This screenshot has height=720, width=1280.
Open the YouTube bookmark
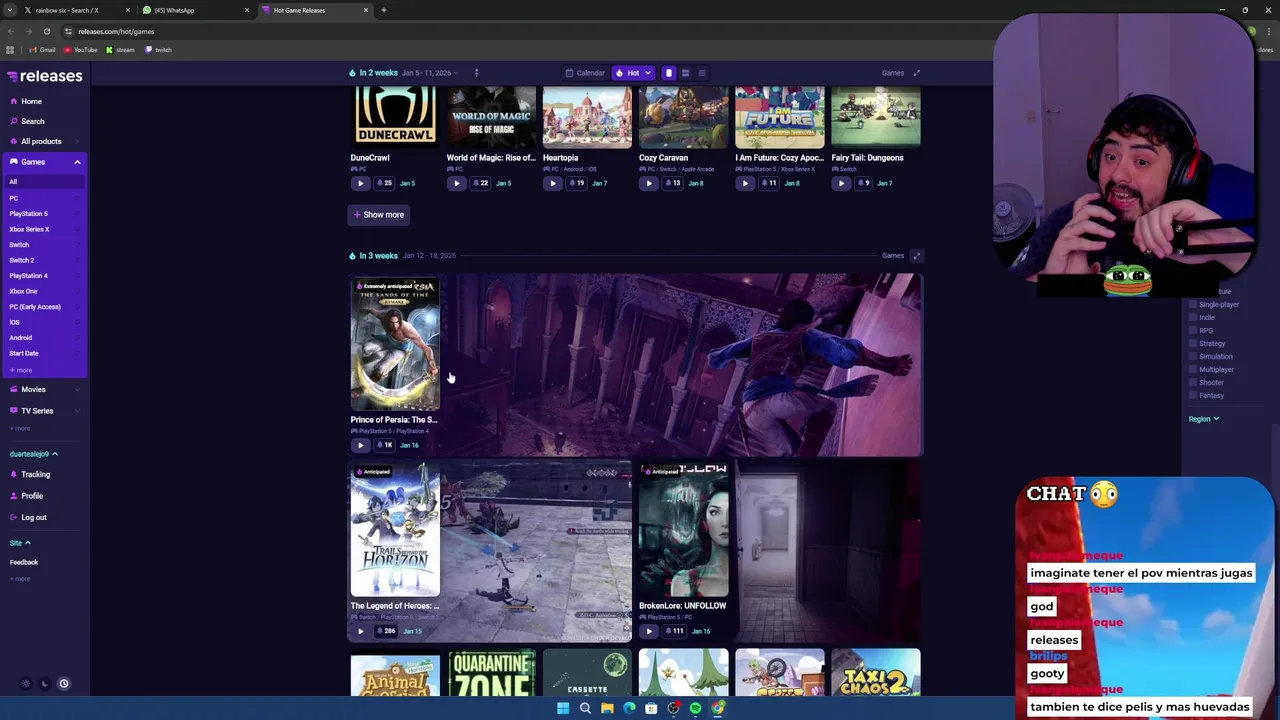(x=81, y=50)
